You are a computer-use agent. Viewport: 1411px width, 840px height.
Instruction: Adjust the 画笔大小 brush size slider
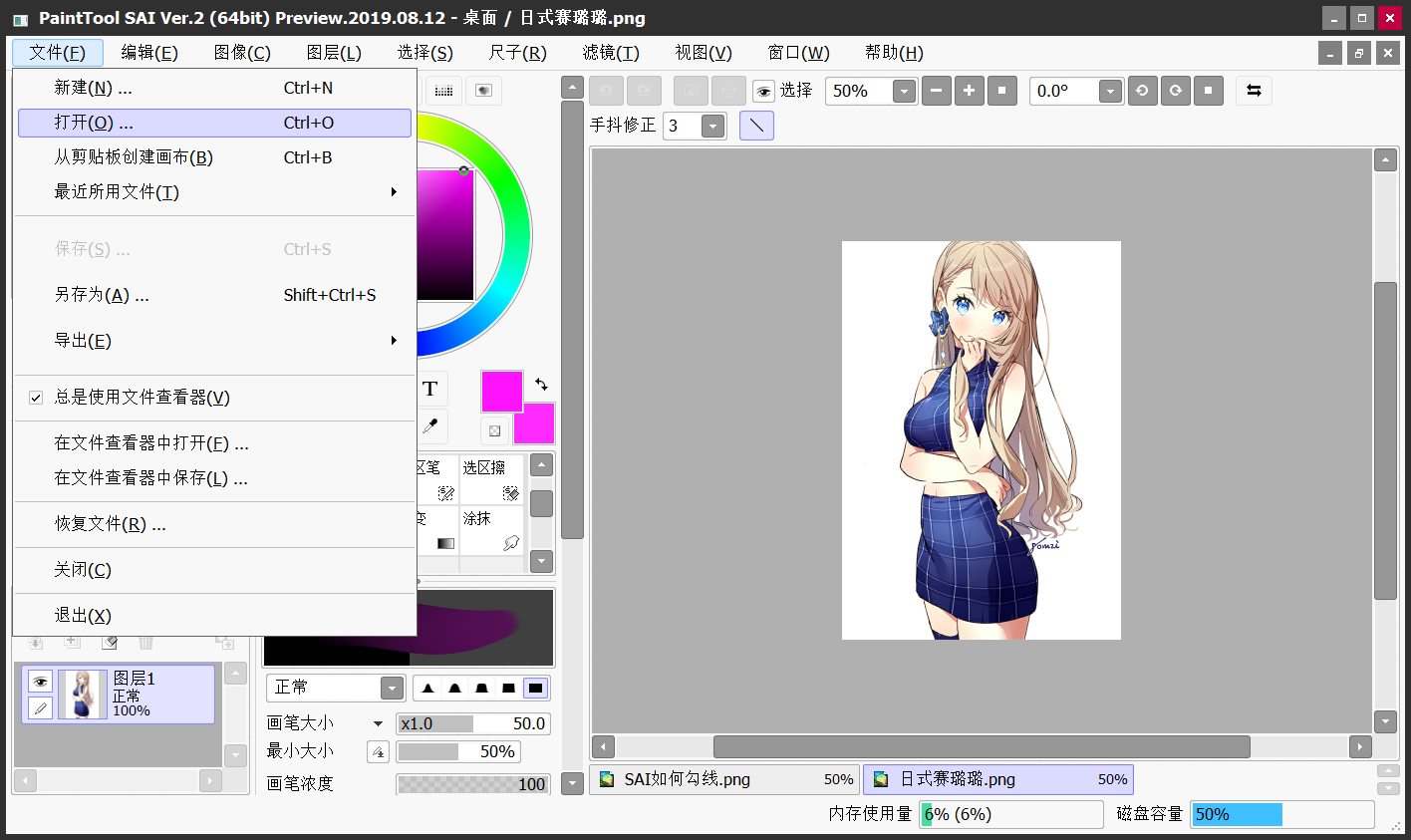click(473, 724)
